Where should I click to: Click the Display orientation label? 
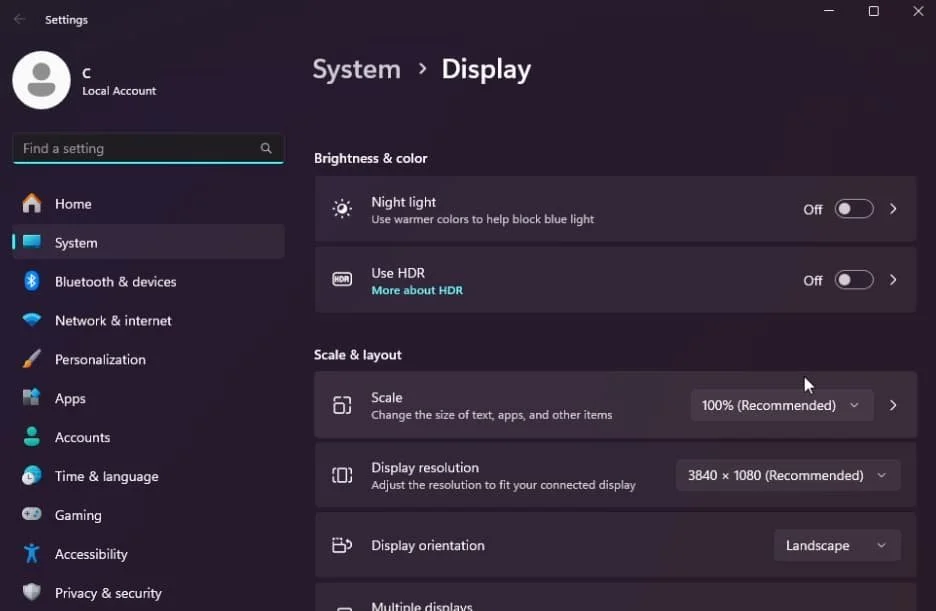428,545
